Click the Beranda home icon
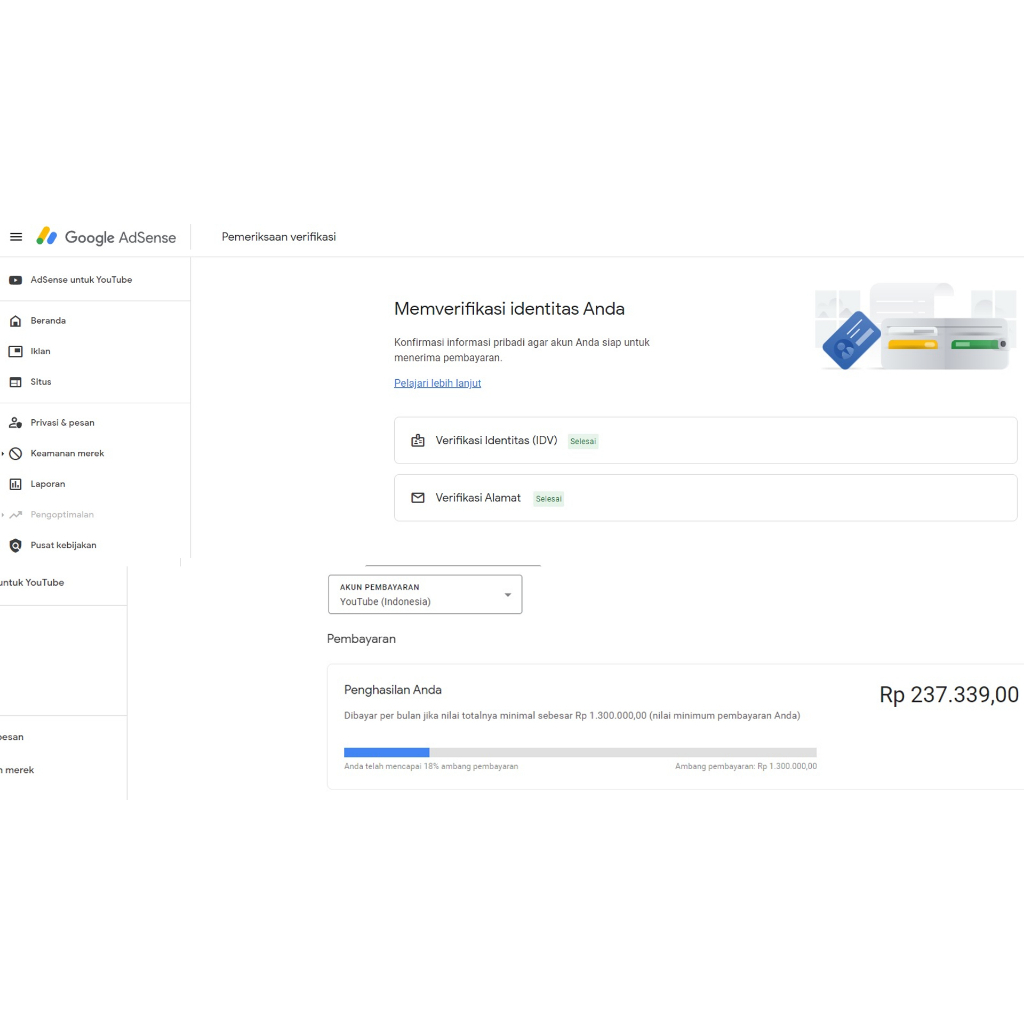Screen dimensions: 1024x1024 tap(16, 321)
